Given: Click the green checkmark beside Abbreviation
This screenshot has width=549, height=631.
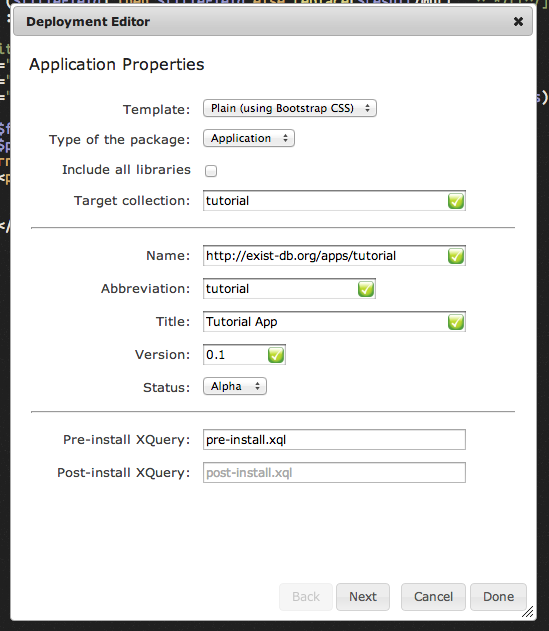Looking at the screenshot, I should point(365,289).
